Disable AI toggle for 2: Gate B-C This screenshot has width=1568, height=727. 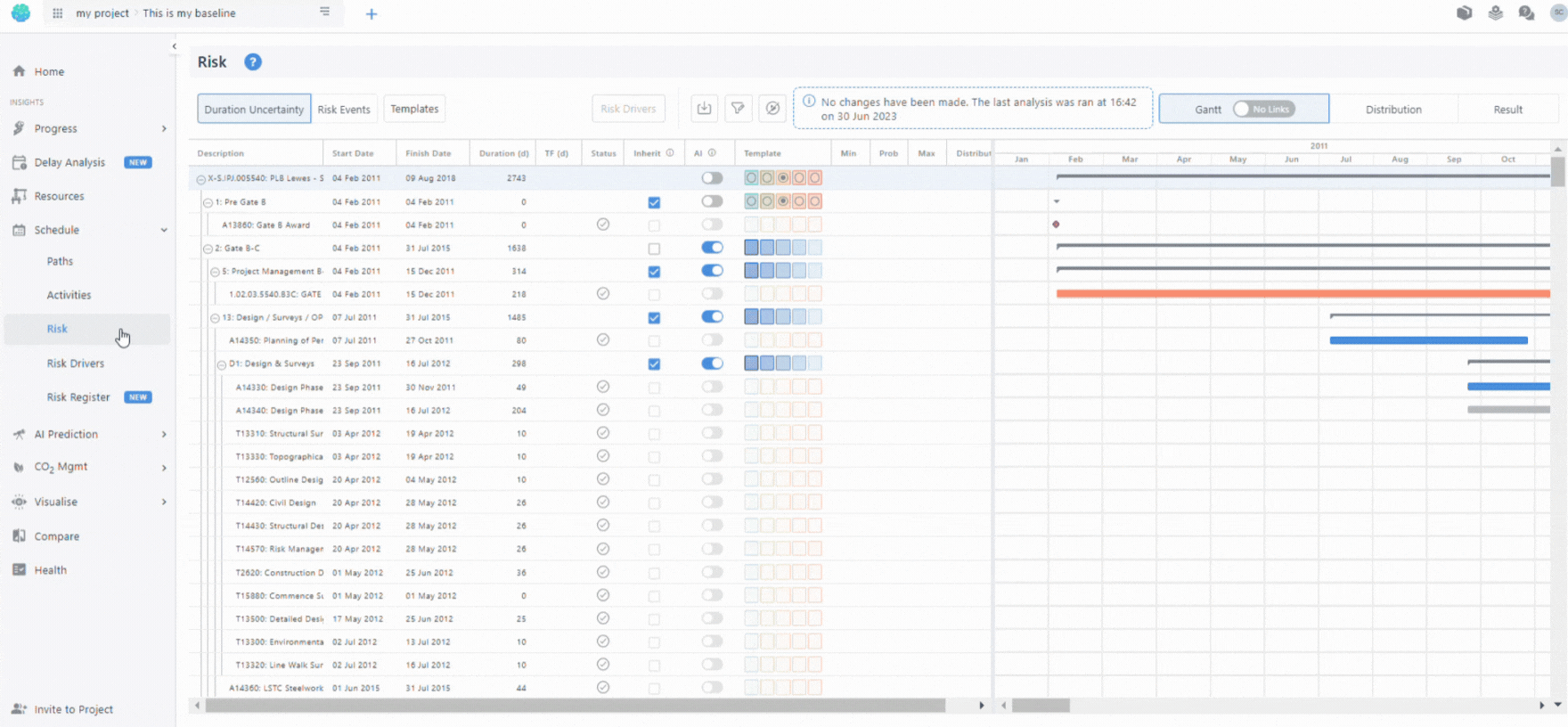pos(712,248)
